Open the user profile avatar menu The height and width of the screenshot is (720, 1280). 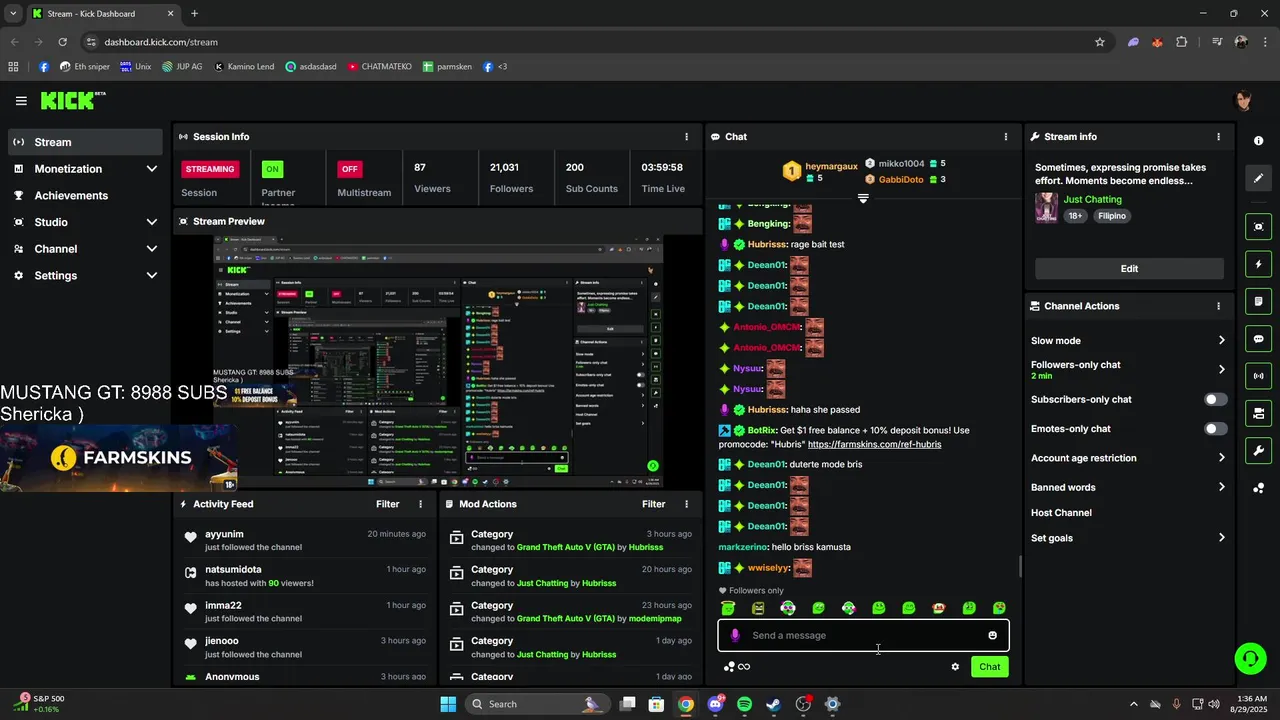pos(1244,100)
